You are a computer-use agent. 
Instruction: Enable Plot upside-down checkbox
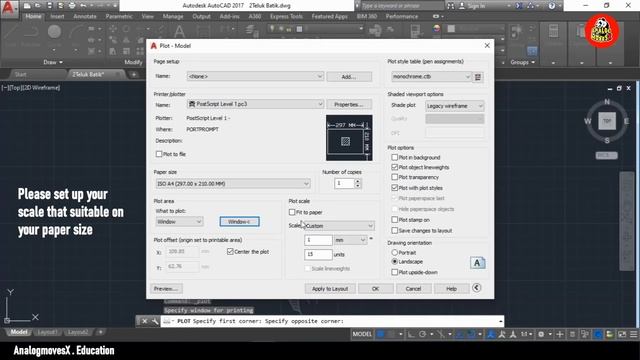click(394, 272)
